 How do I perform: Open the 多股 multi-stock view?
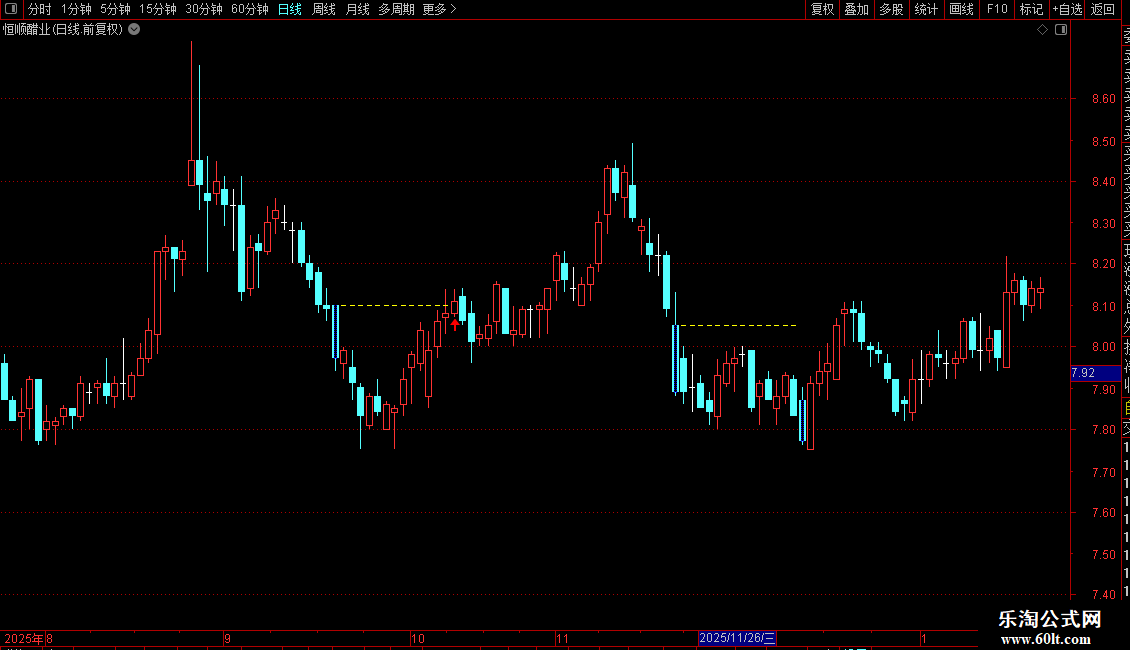coord(891,9)
